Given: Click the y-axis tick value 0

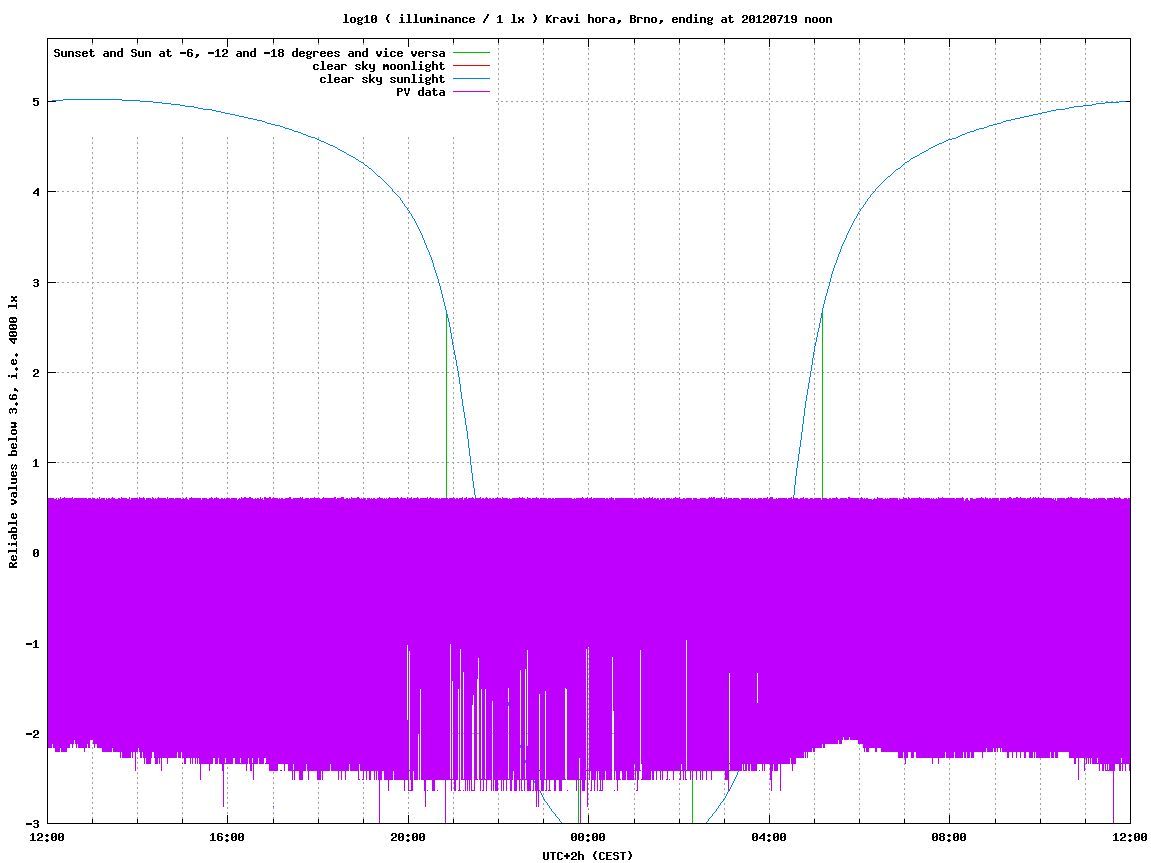Looking at the screenshot, I should click(x=35, y=553).
